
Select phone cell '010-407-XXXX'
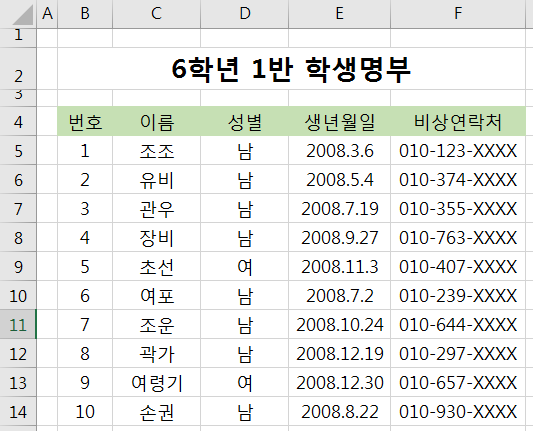coord(458,266)
